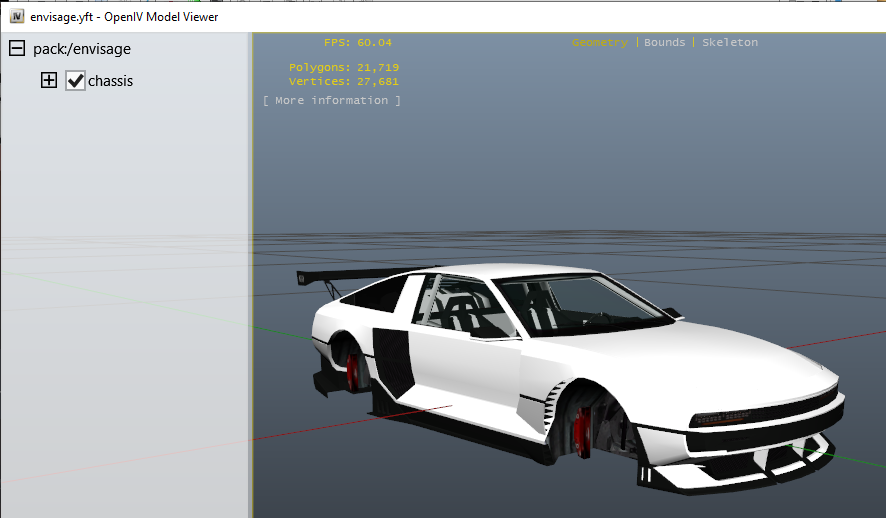Screen dimensions: 886x518
Task: Select the chassis label in the tree
Action: click(110, 80)
